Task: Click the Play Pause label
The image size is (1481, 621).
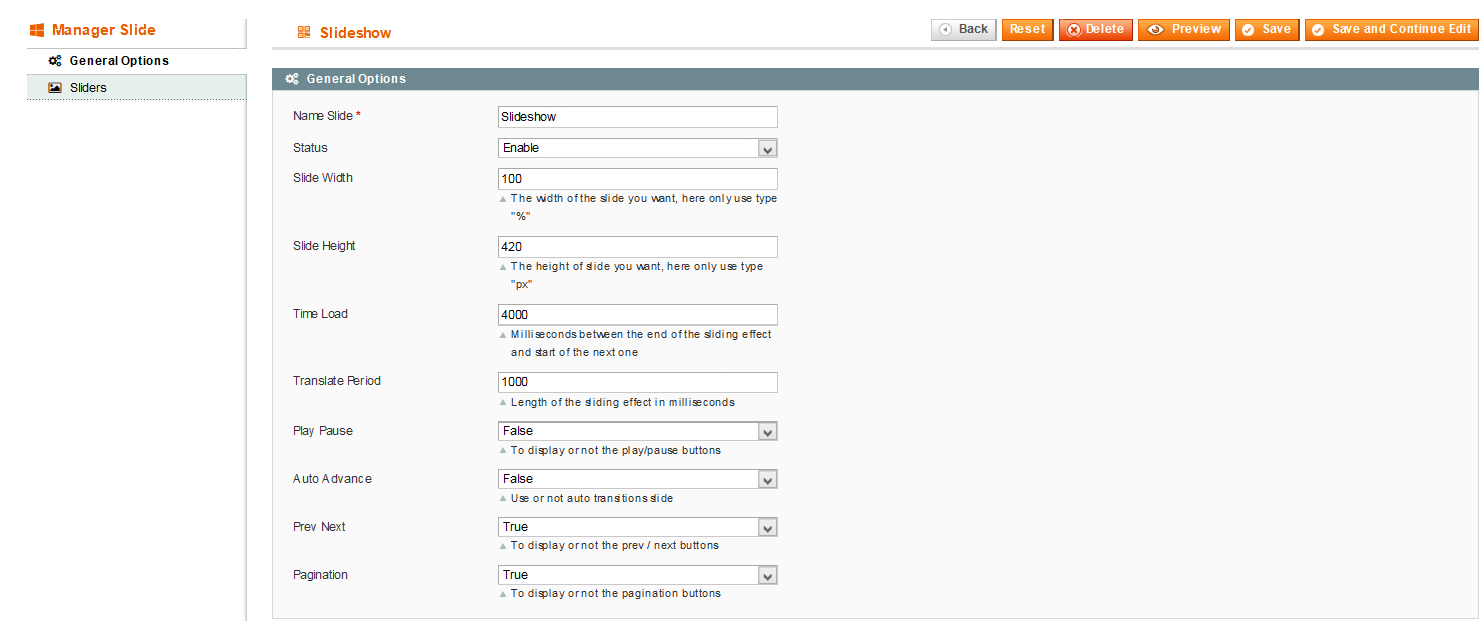Action: coord(323,431)
